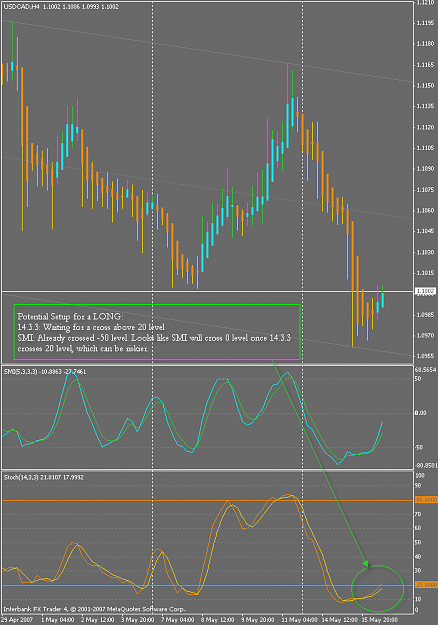Click the 1.1135 price axis label

pos(425,106)
